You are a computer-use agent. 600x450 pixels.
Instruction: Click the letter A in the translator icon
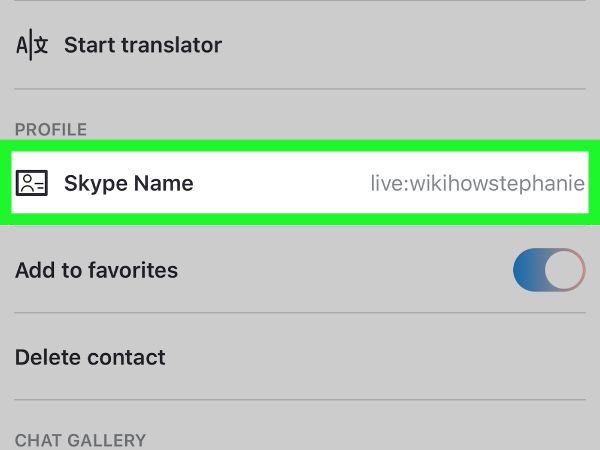[22, 46]
